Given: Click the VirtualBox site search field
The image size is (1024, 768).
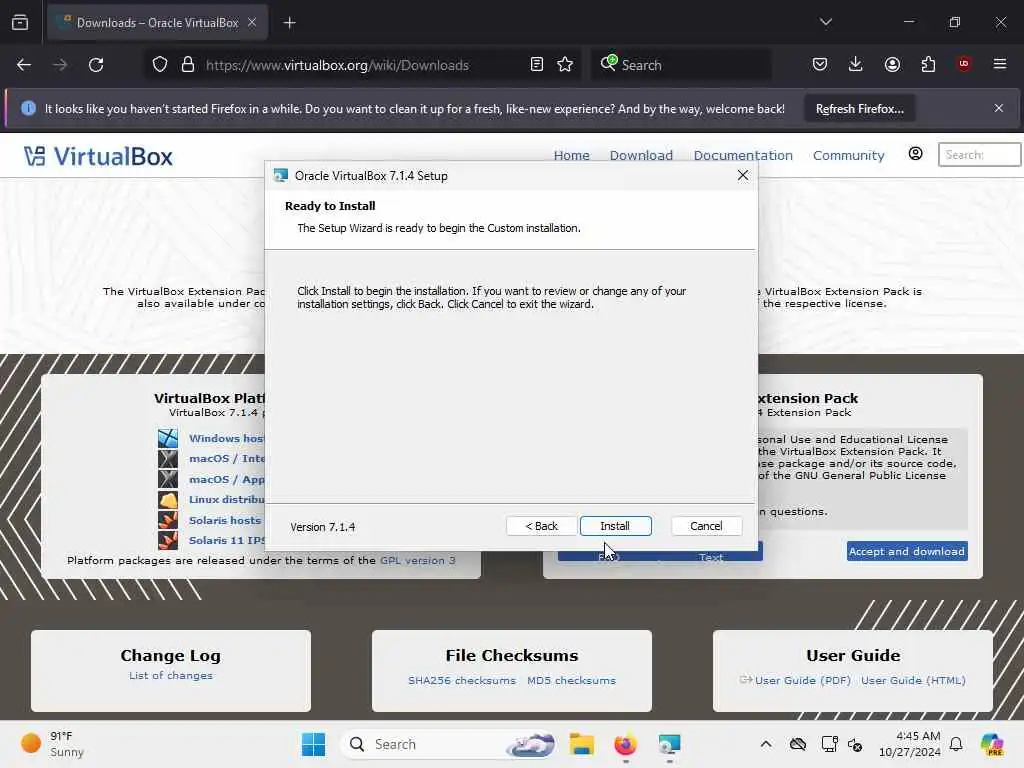Looking at the screenshot, I should [979, 155].
